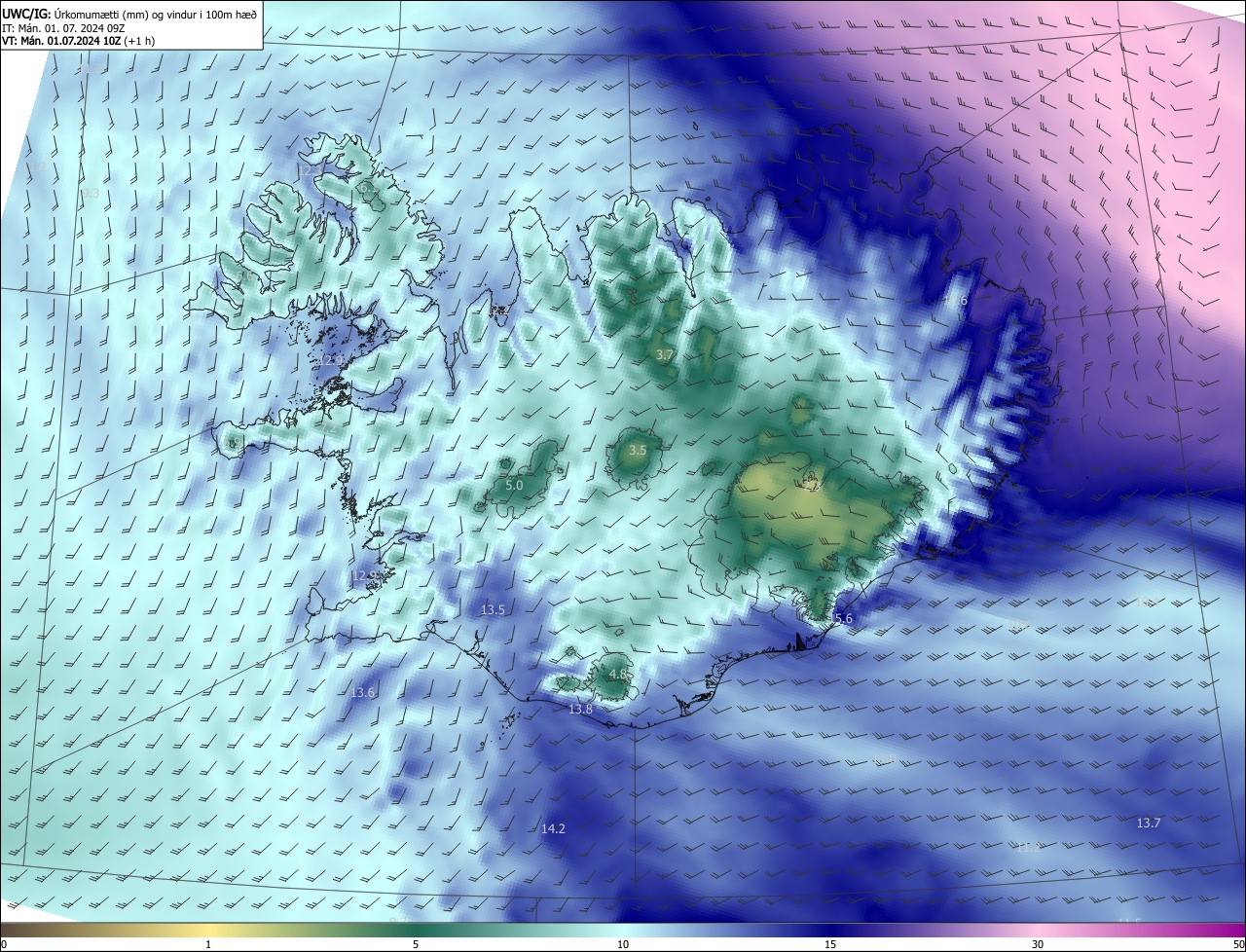Click the 14.2 value label over the ocean

tap(553, 828)
